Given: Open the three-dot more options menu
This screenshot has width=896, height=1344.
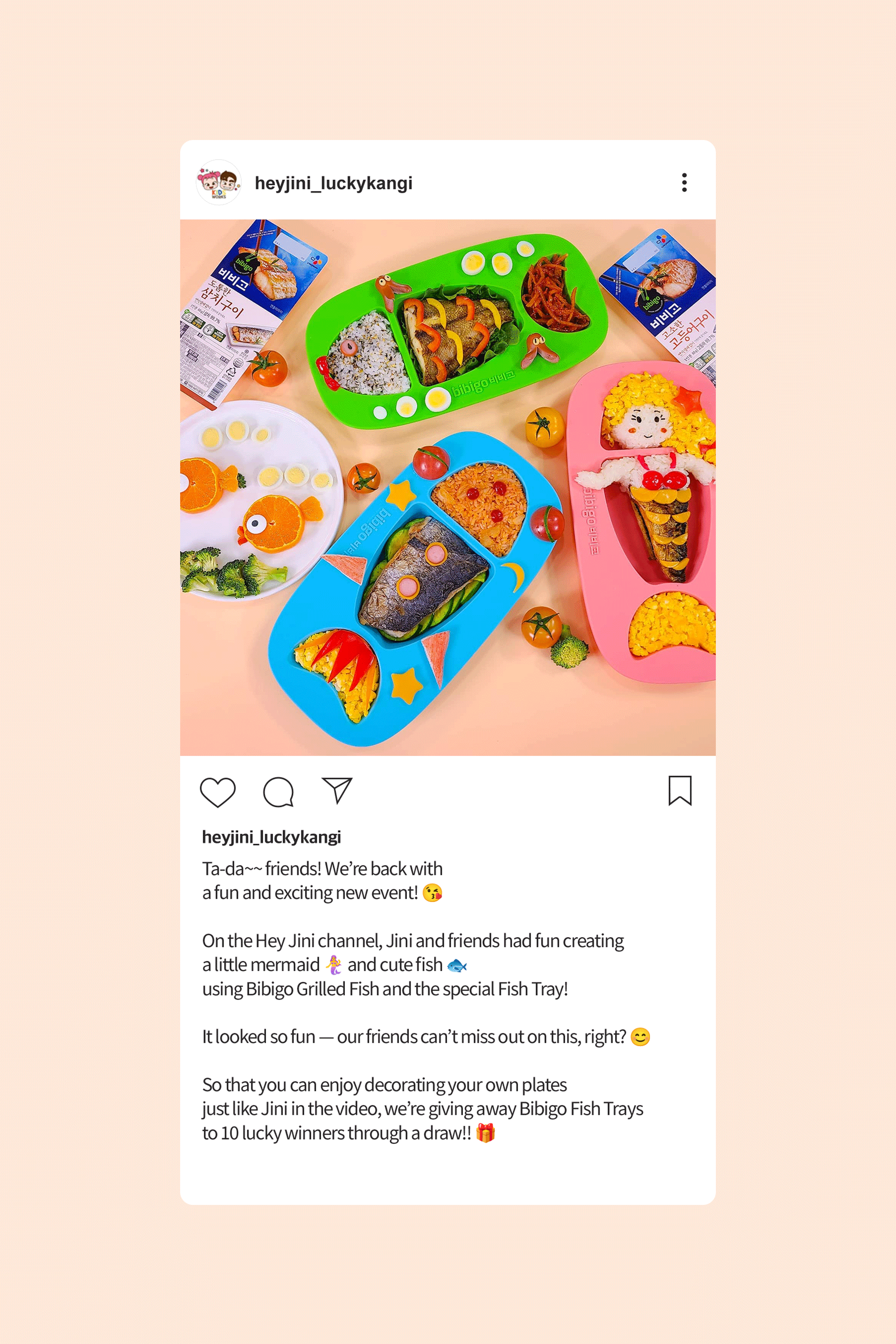Looking at the screenshot, I should click(684, 182).
